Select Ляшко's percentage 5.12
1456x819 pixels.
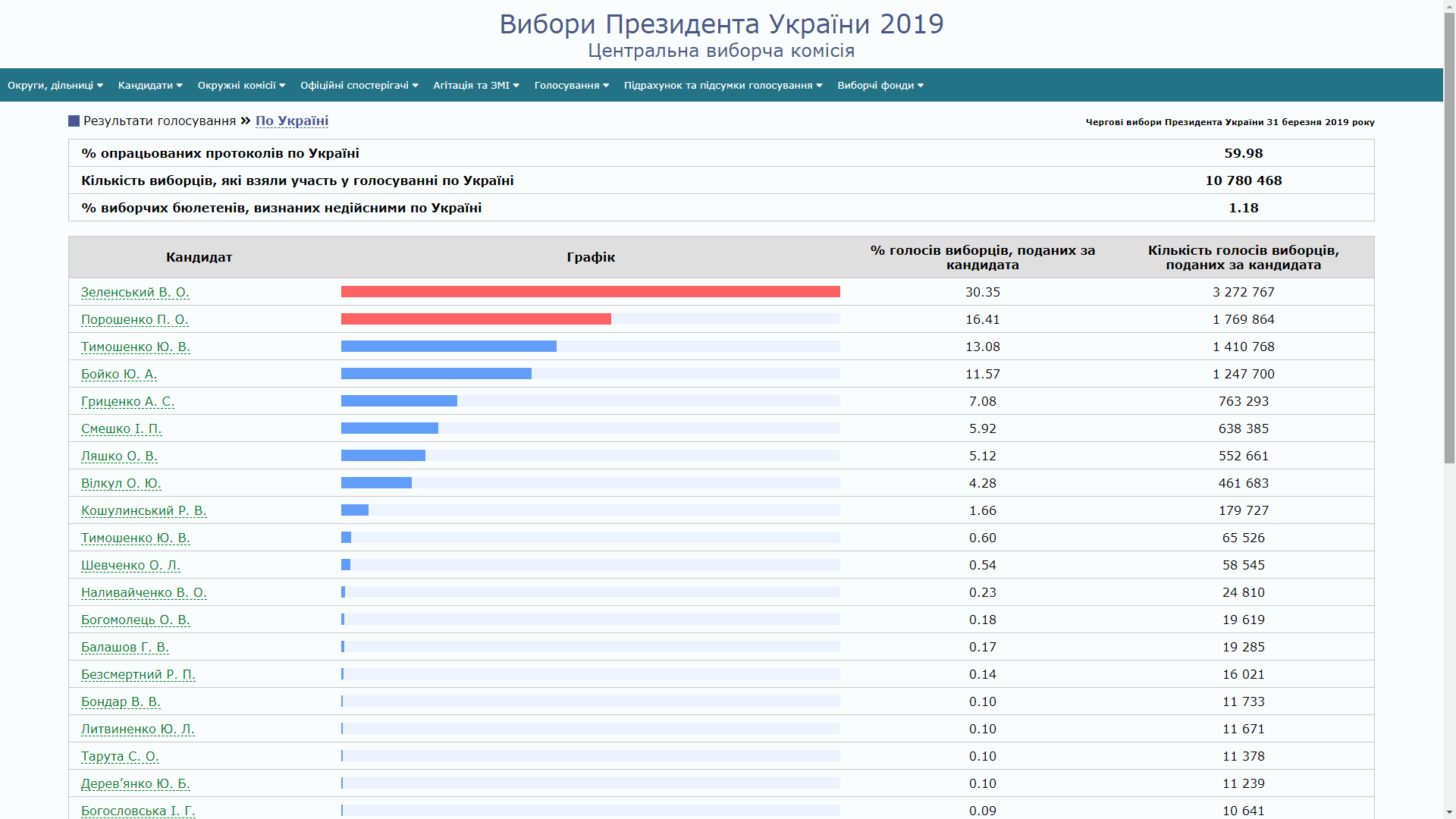(983, 456)
